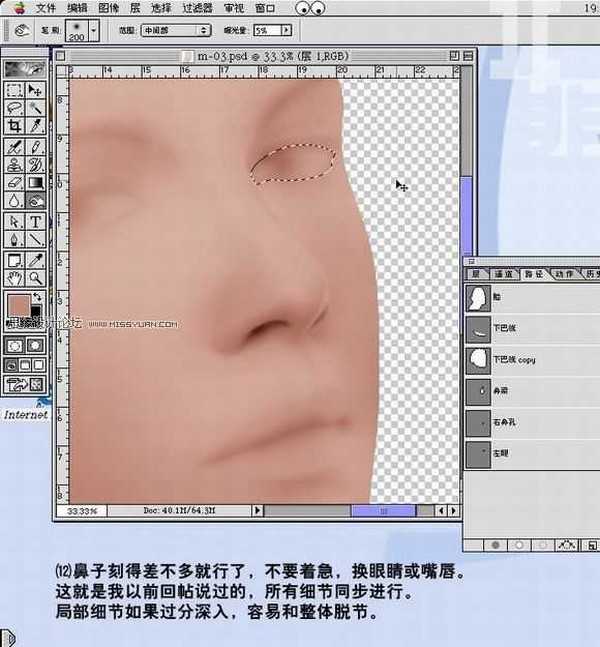Click the 33.33% zoom field
Viewport: 600px width, 647px height.
pyautogui.click(x=83, y=510)
